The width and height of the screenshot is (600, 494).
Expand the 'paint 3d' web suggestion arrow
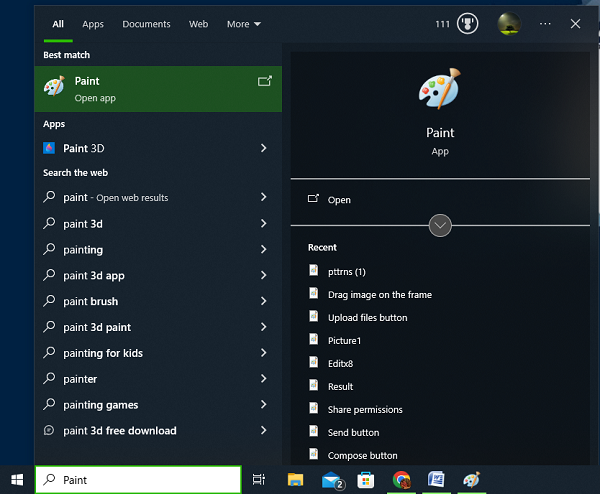click(264, 223)
